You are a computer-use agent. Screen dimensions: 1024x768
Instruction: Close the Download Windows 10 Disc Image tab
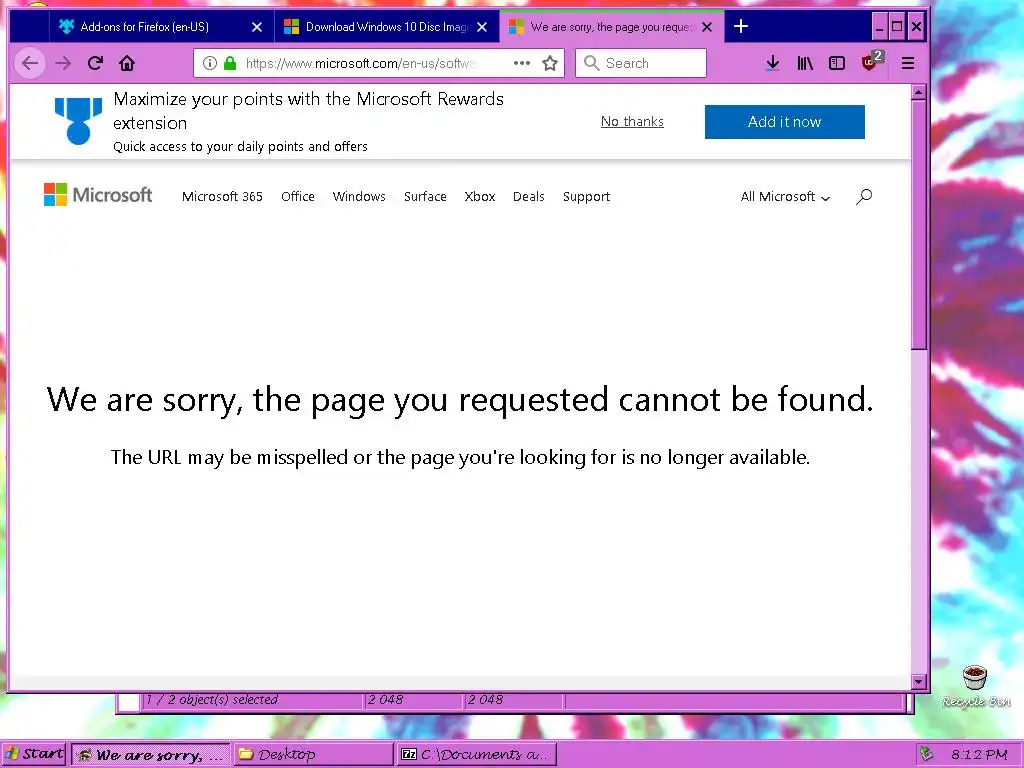482,27
